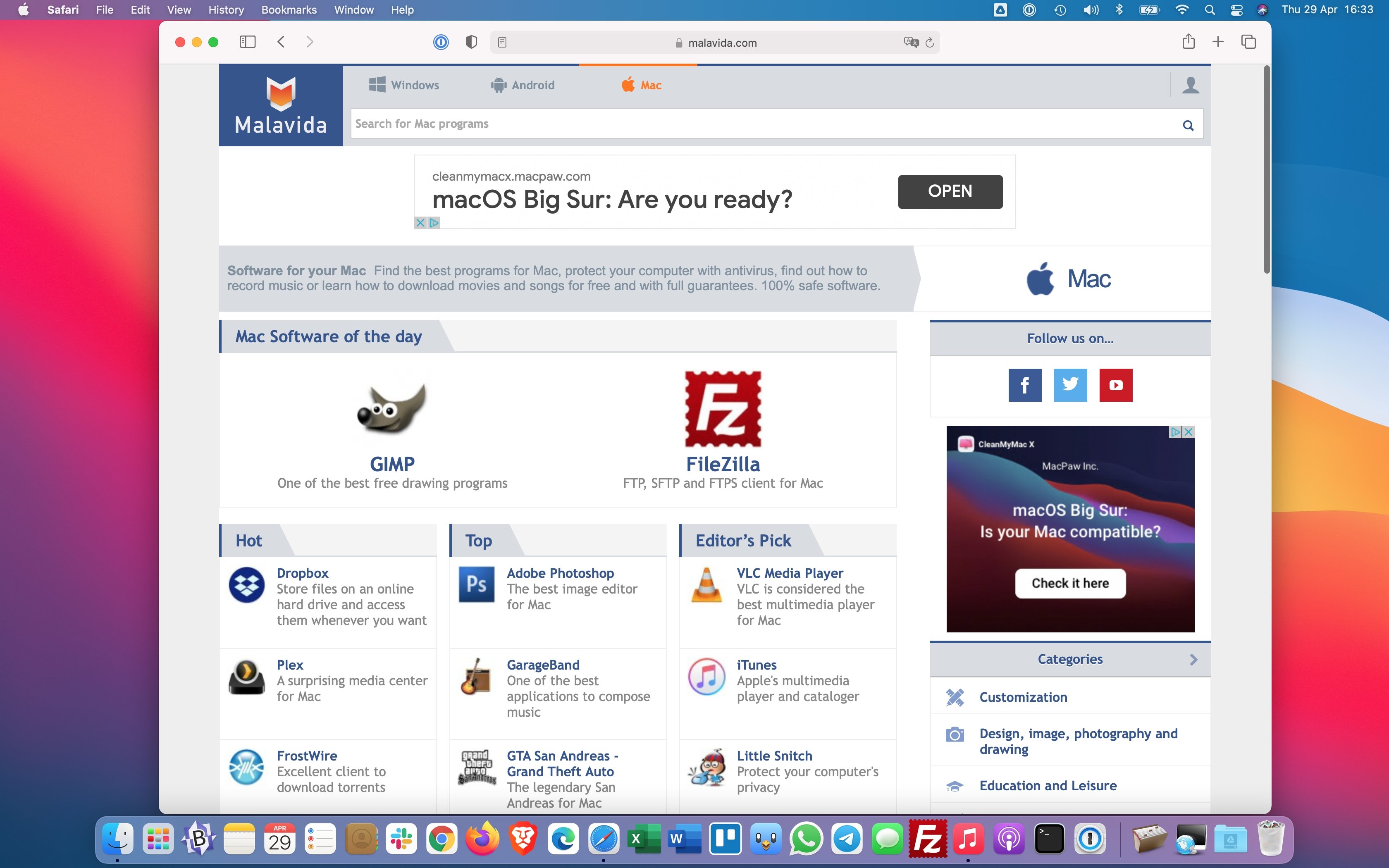
Task: Toggle the YouTube follow us button
Action: [x=1116, y=385]
